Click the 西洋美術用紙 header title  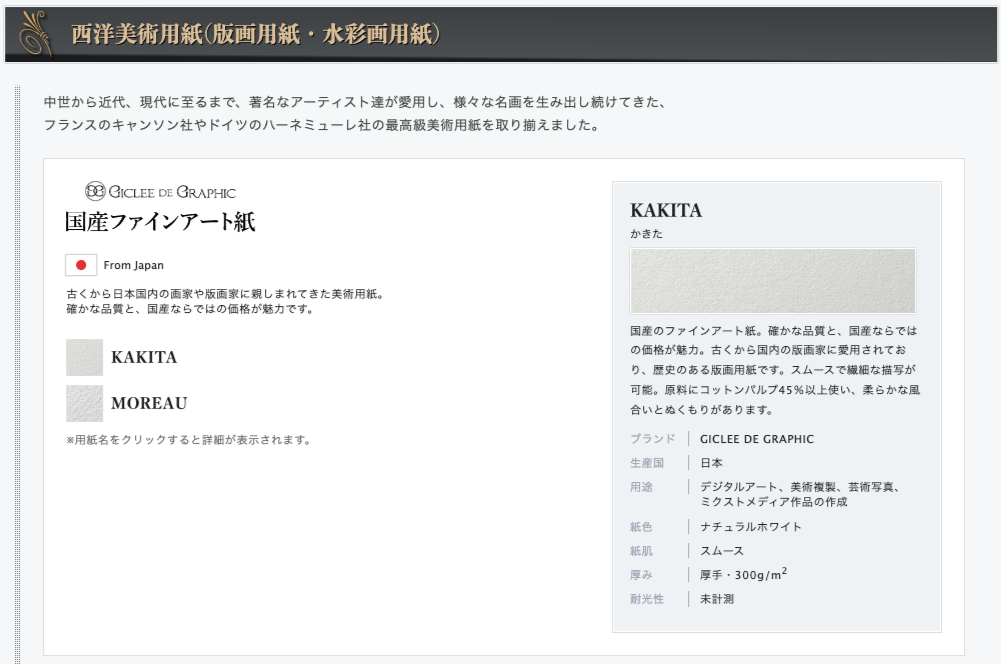pos(255,34)
